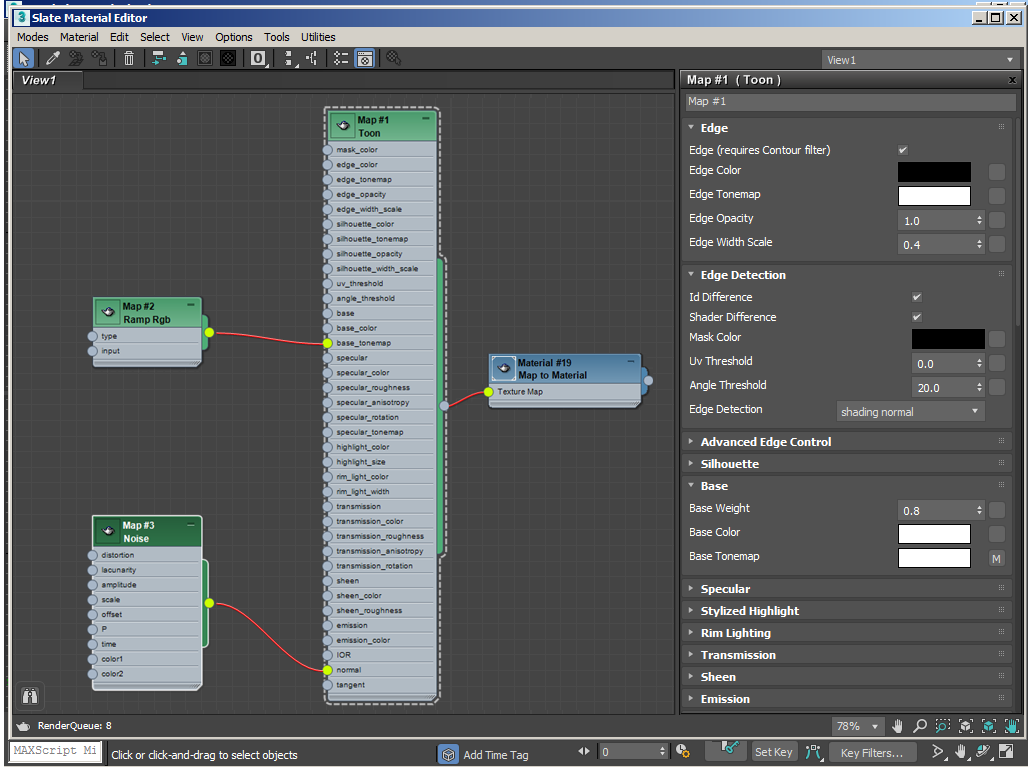Open Orbit navigation icon
The width and height of the screenshot is (1028, 772).
(983, 752)
